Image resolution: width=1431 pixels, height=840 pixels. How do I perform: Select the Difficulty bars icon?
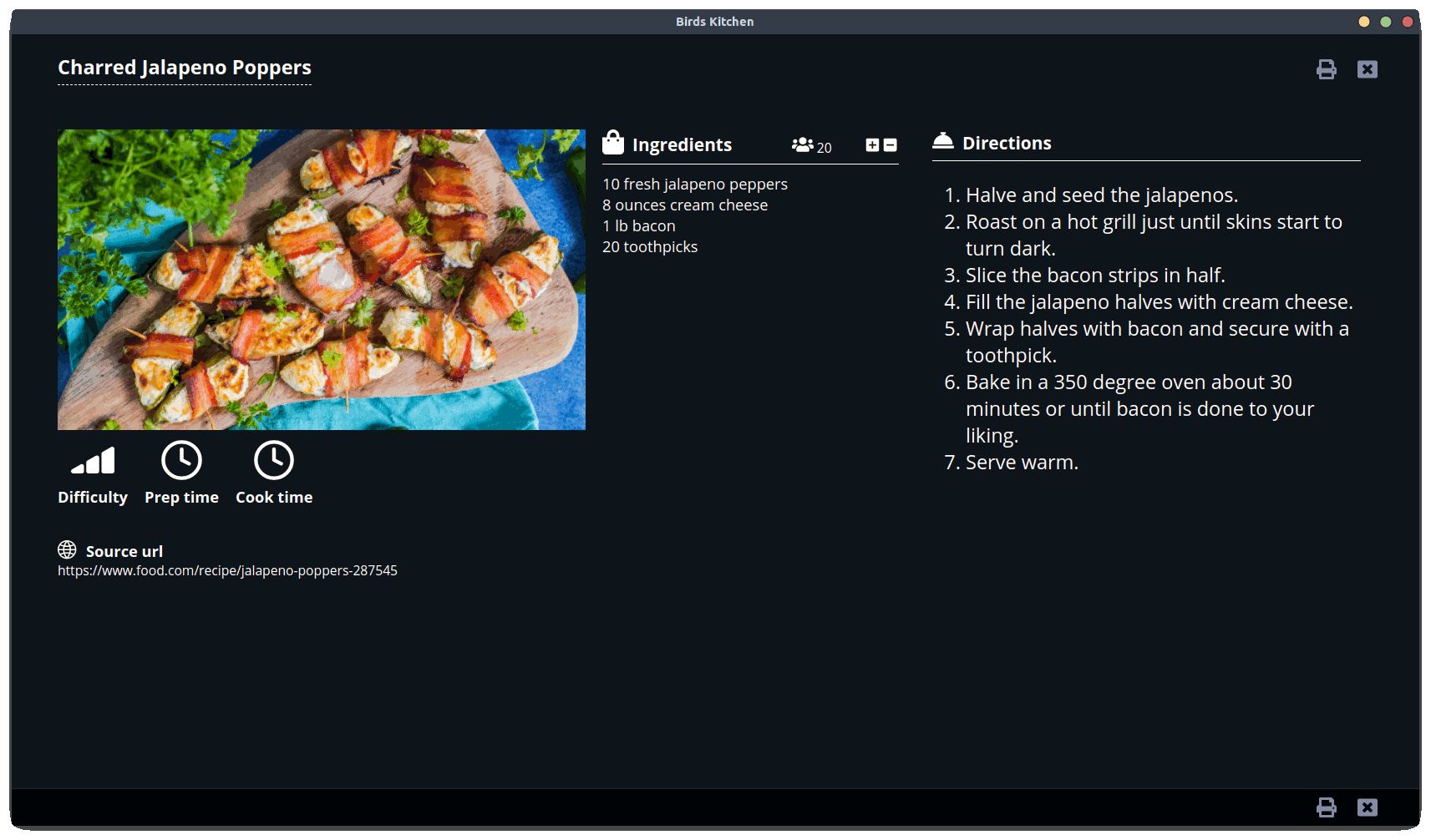pyautogui.click(x=92, y=459)
